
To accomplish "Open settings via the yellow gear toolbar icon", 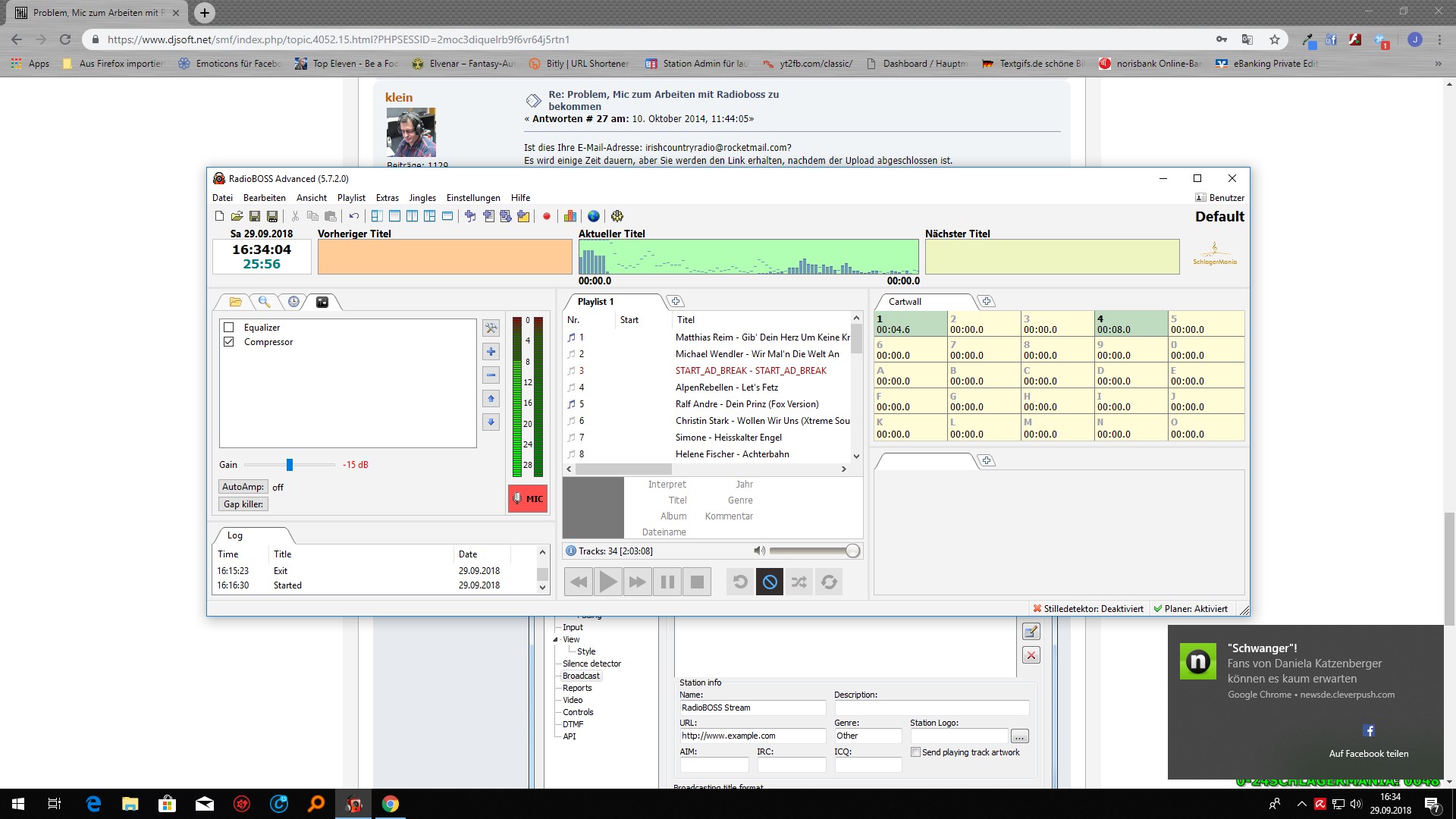I will tap(617, 217).
